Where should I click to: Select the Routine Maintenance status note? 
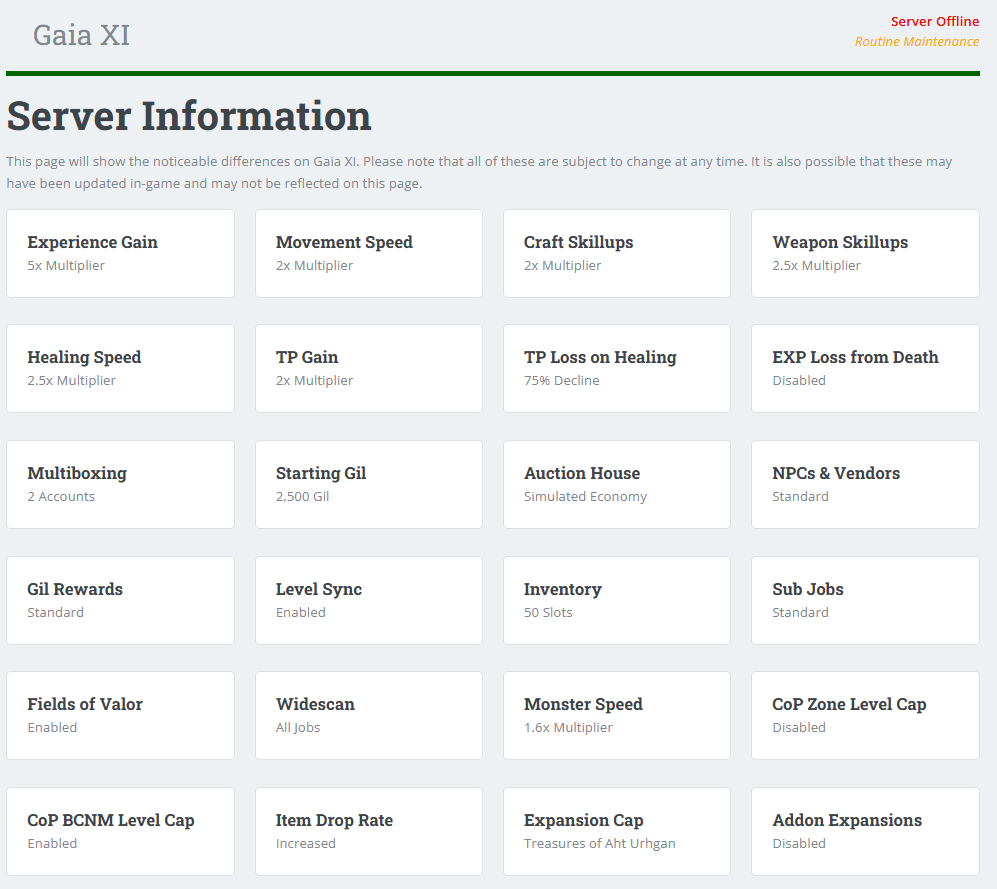[x=917, y=41]
